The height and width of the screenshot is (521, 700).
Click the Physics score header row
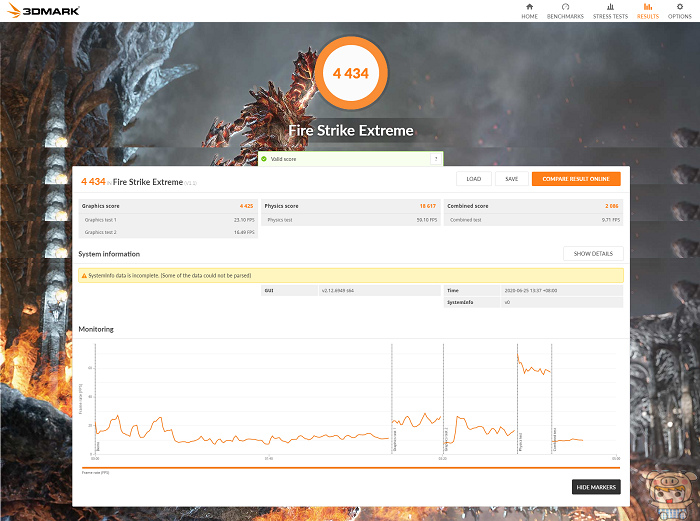tap(350, 206)
